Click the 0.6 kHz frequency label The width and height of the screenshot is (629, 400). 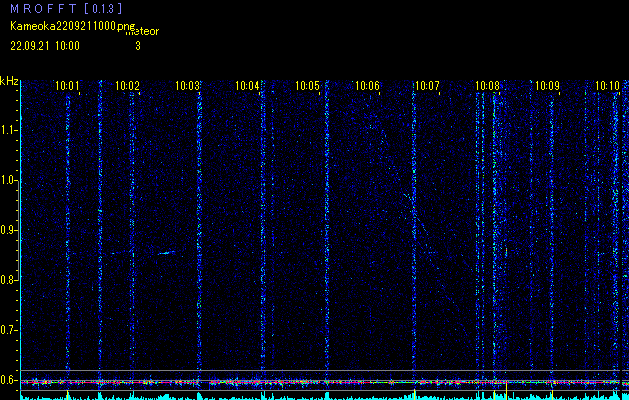(9, 380)
